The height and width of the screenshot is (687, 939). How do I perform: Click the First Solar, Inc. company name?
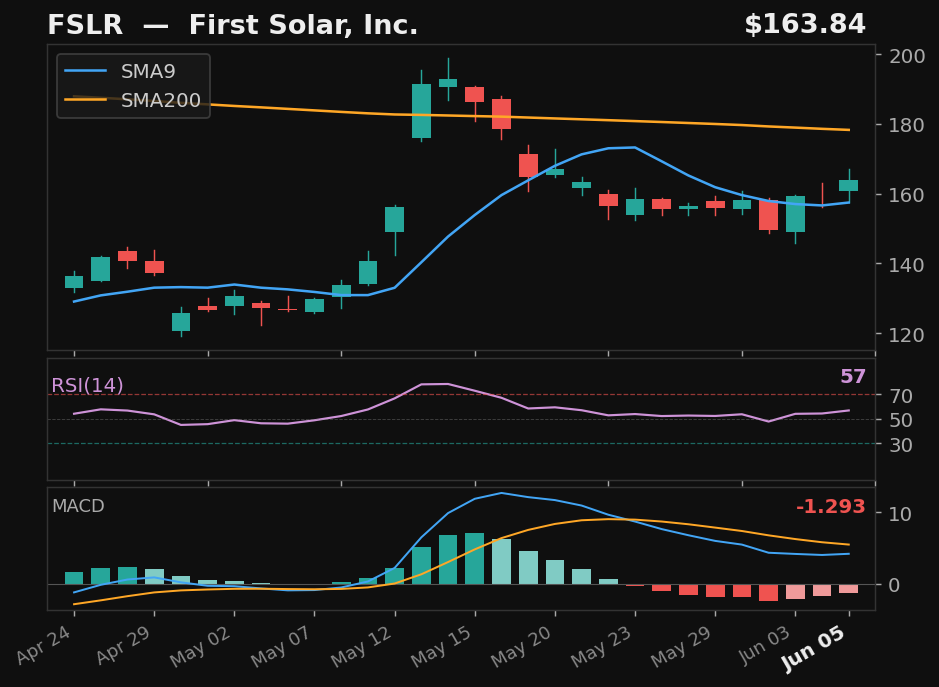303,25
